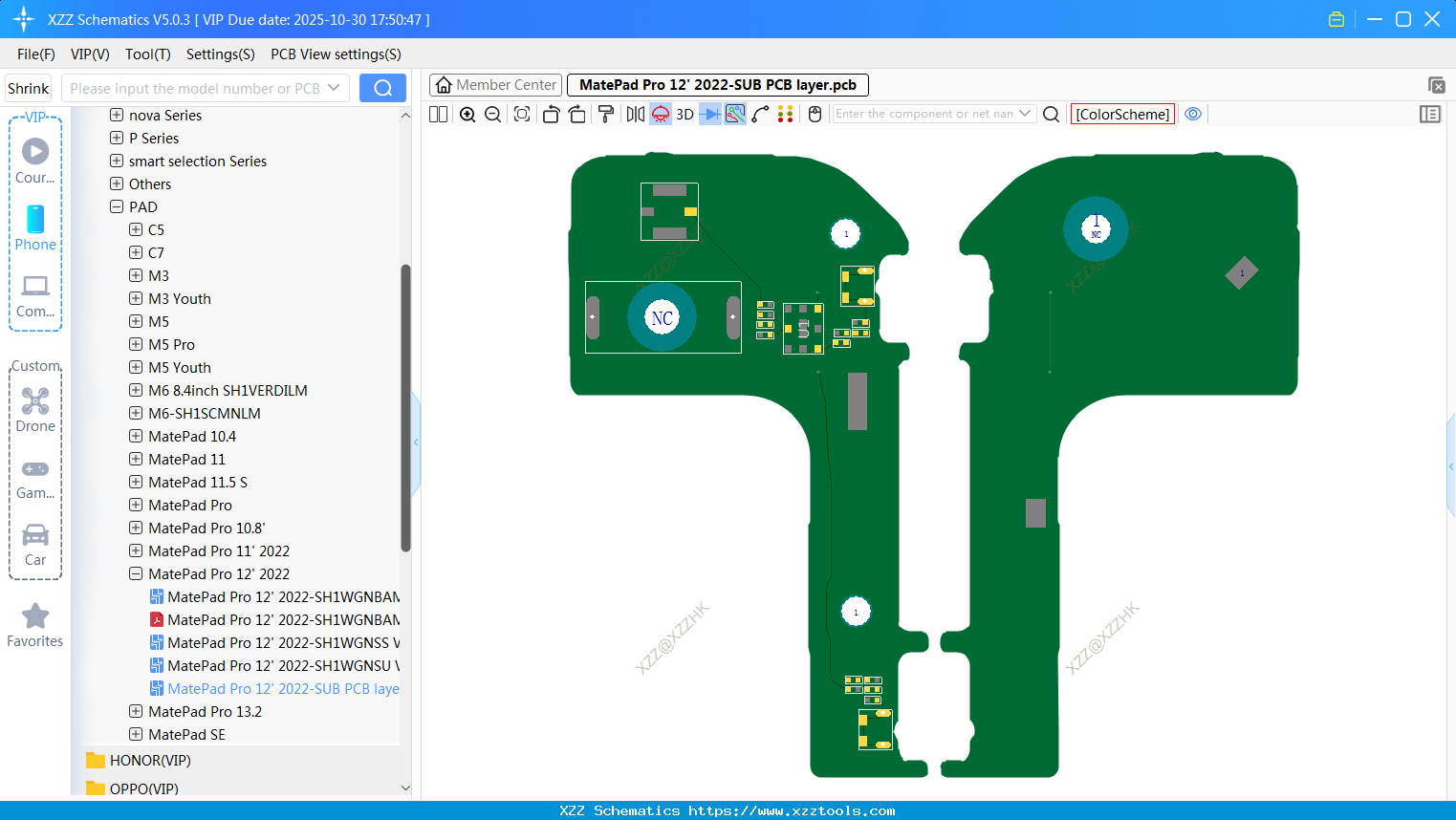Select the format painter tool icon
The width and height of the screenshot is (1456, 820).
point(605,115)
